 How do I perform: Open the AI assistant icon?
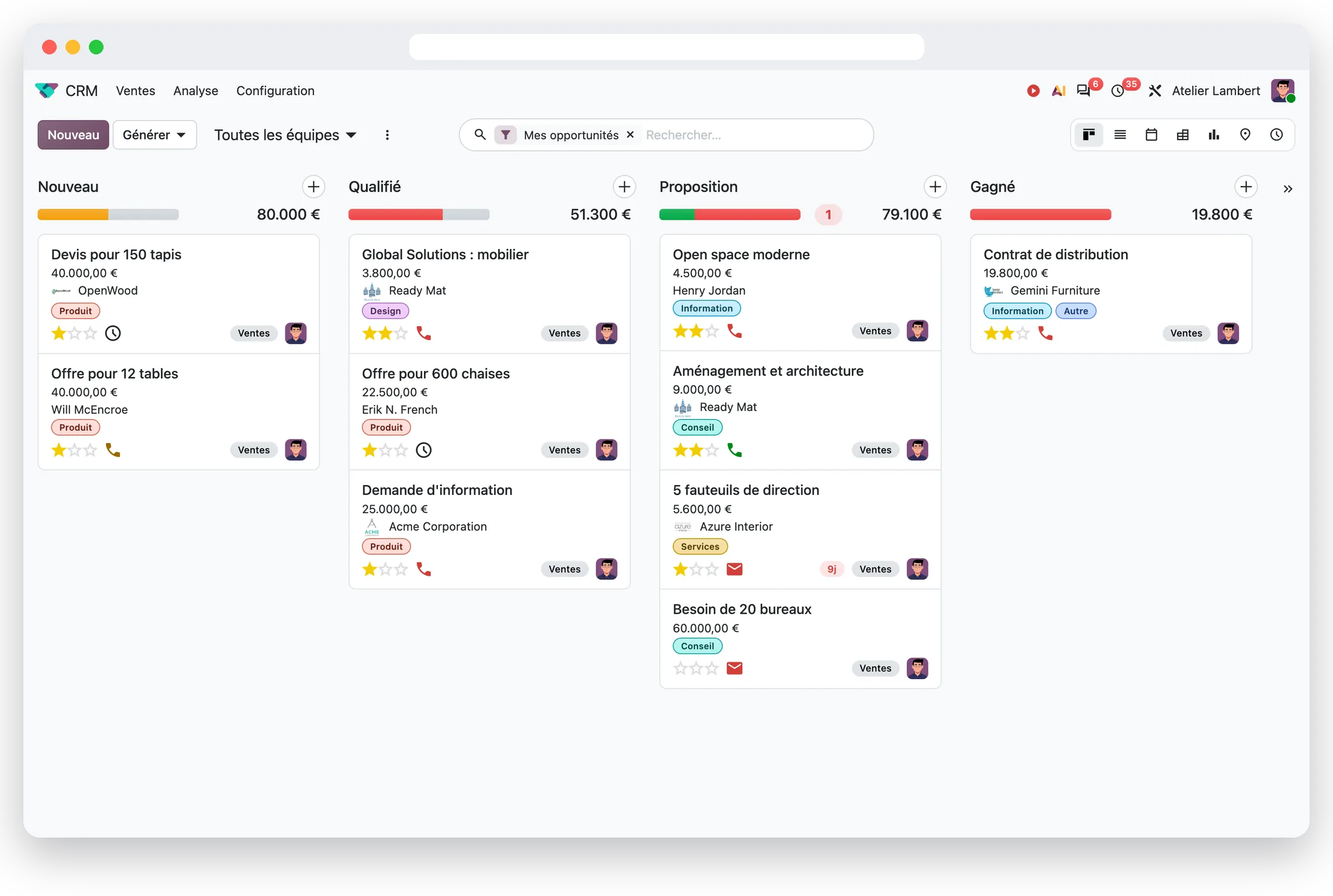tap(1059, 91)
